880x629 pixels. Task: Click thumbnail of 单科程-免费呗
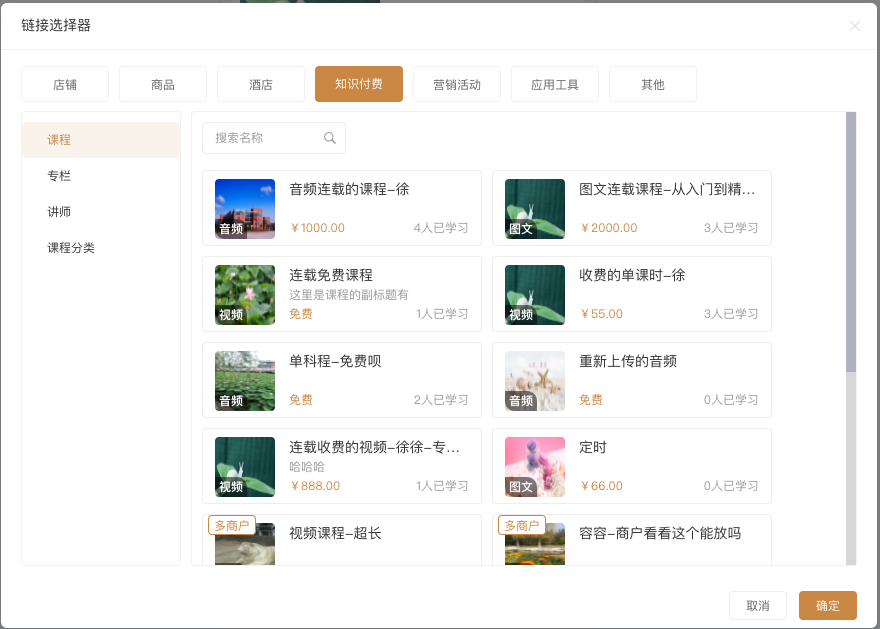click(245, 380)
